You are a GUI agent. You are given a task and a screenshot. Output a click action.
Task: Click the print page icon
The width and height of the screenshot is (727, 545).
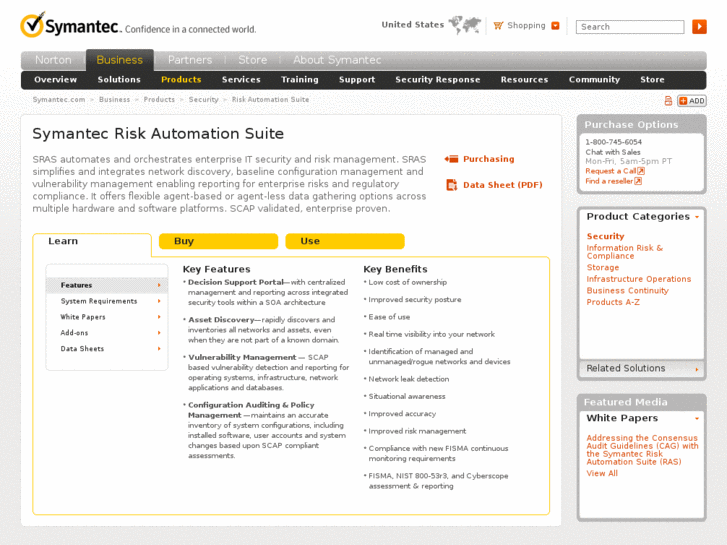click(x=668, y=101)
